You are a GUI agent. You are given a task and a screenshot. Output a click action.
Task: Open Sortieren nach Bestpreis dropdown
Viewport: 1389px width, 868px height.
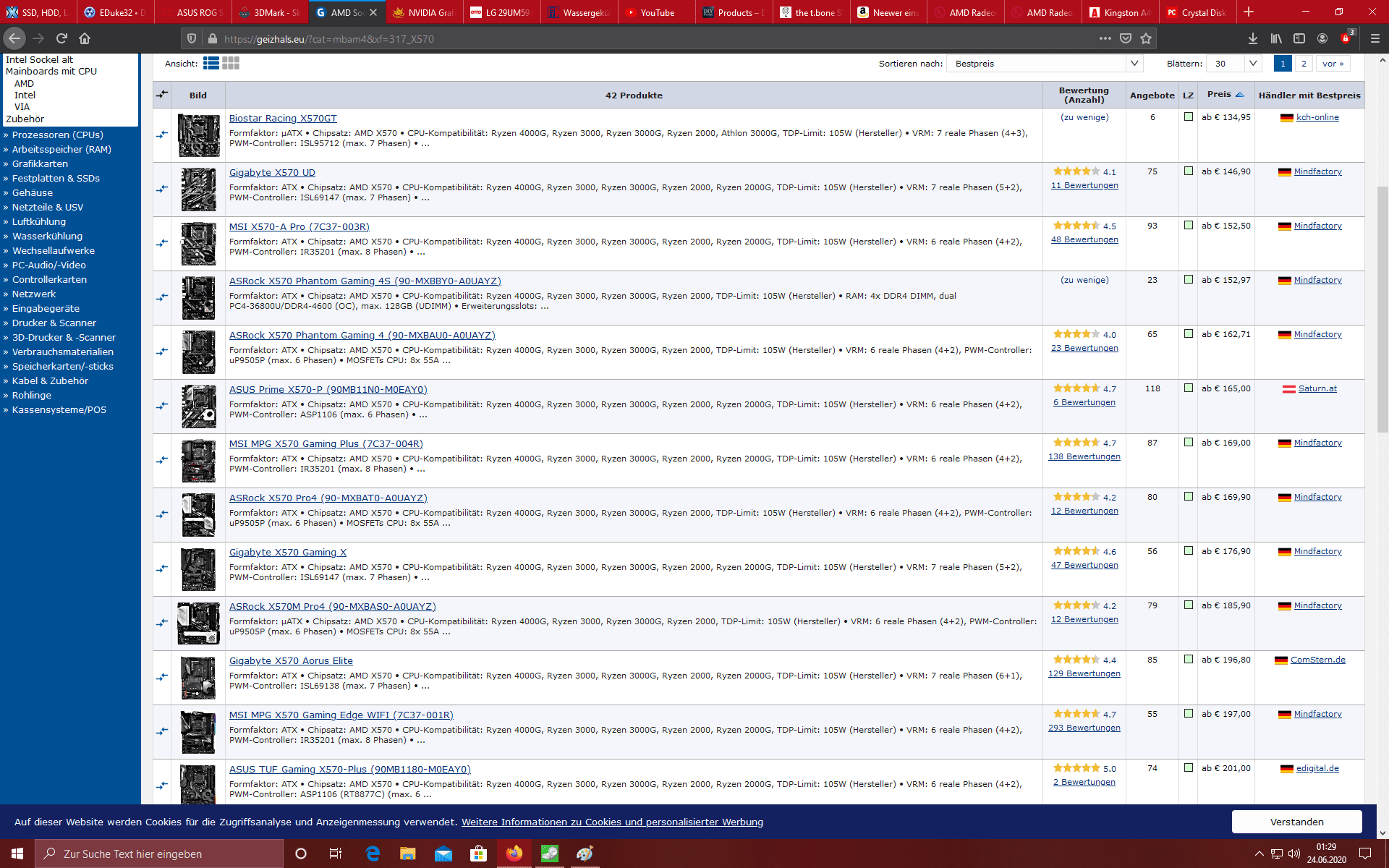click(1044, 64)
